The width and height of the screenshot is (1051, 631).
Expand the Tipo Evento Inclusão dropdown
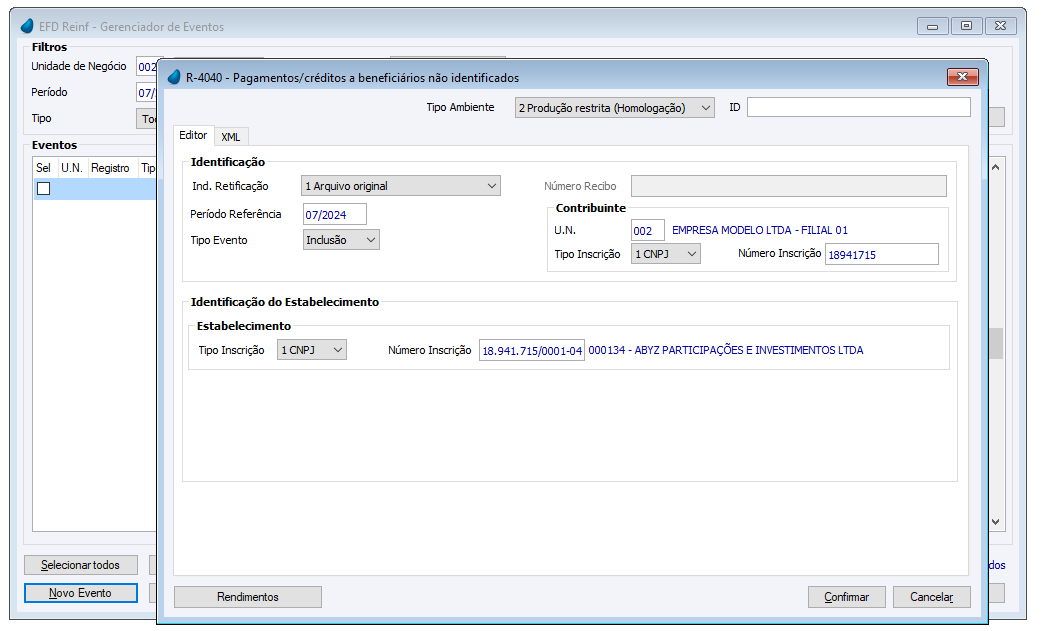341,239
